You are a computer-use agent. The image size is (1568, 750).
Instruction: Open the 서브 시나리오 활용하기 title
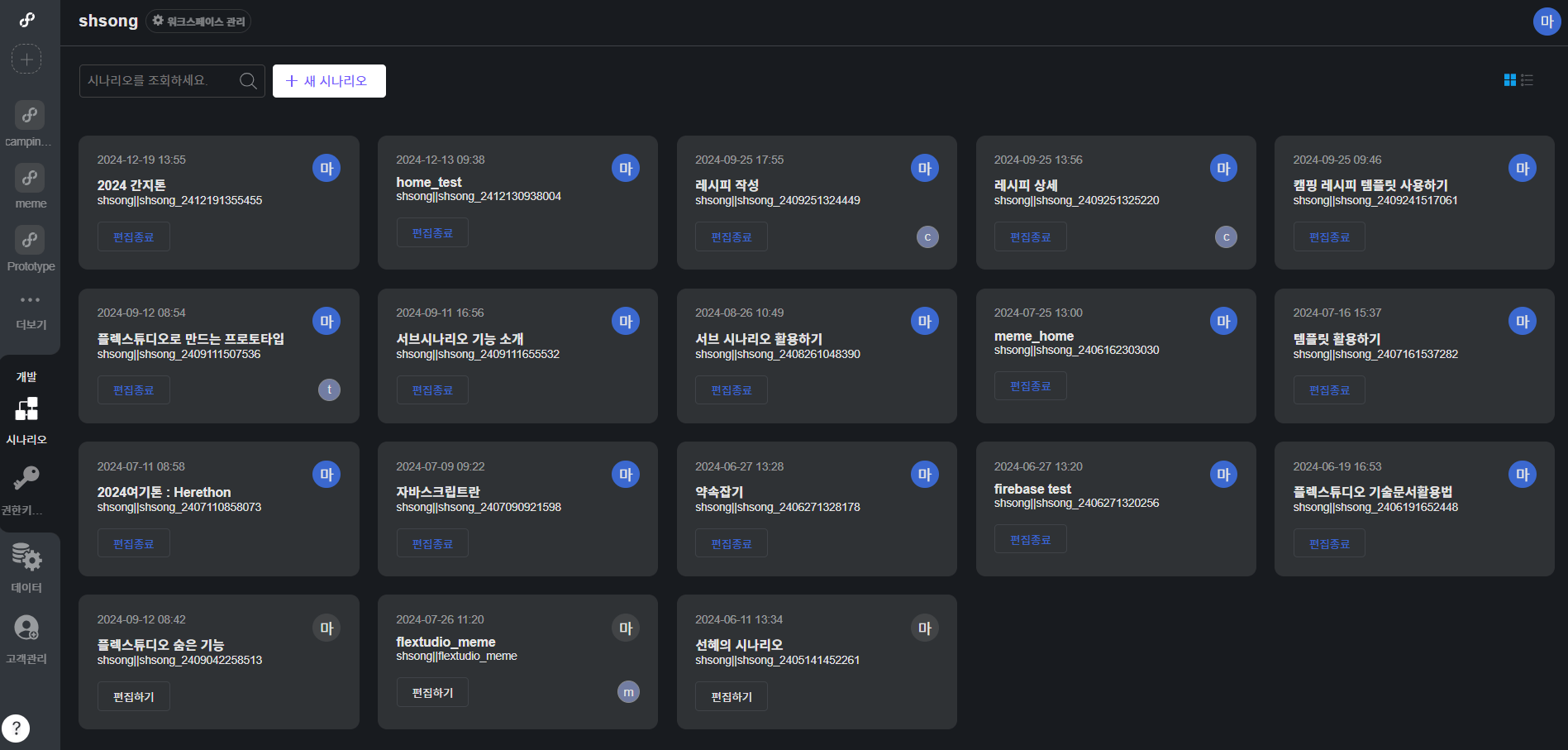pos(759,339)
